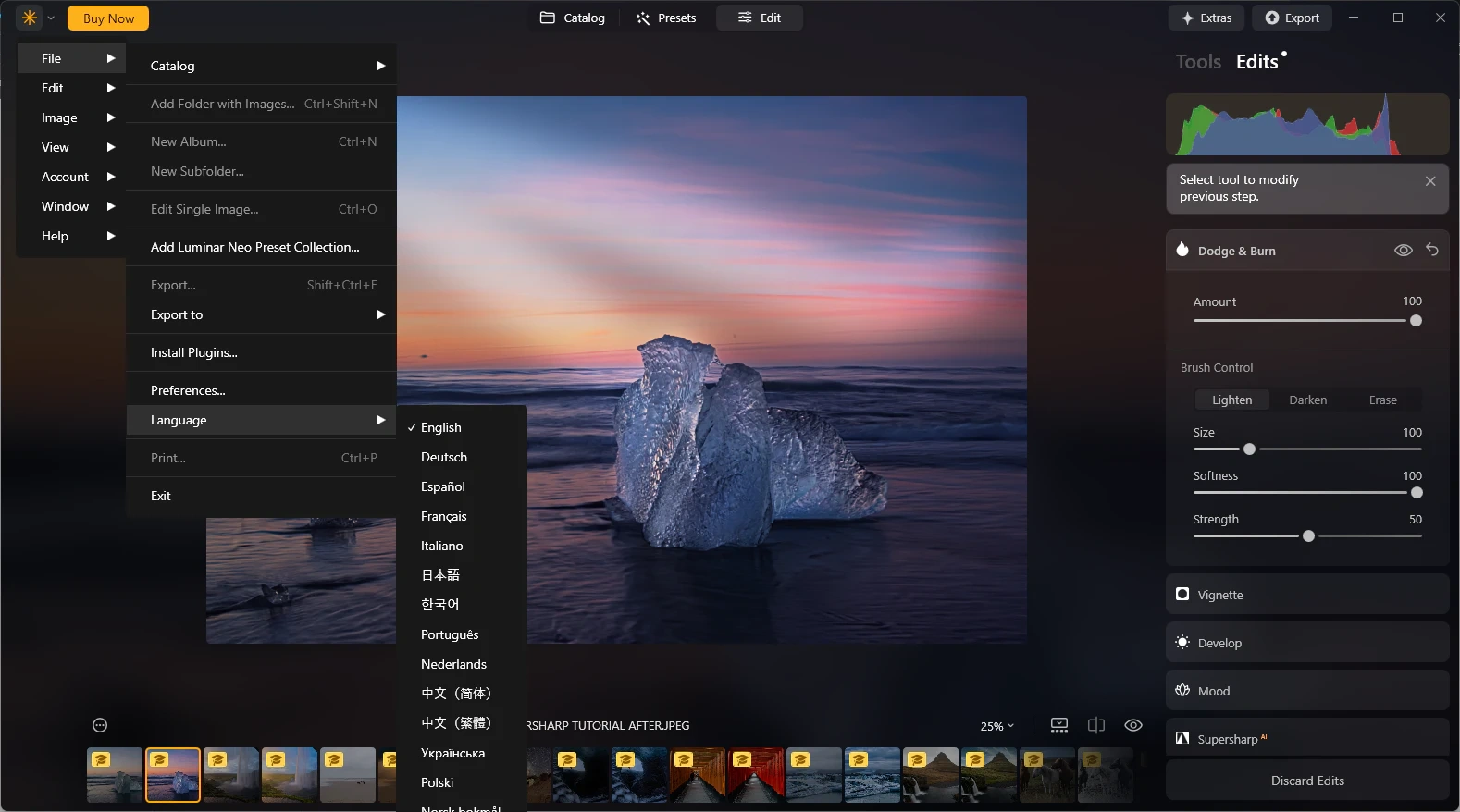Click Discard Edits button
Viewport: 1460px width, 812px height.
click(x=1306, y=781)
